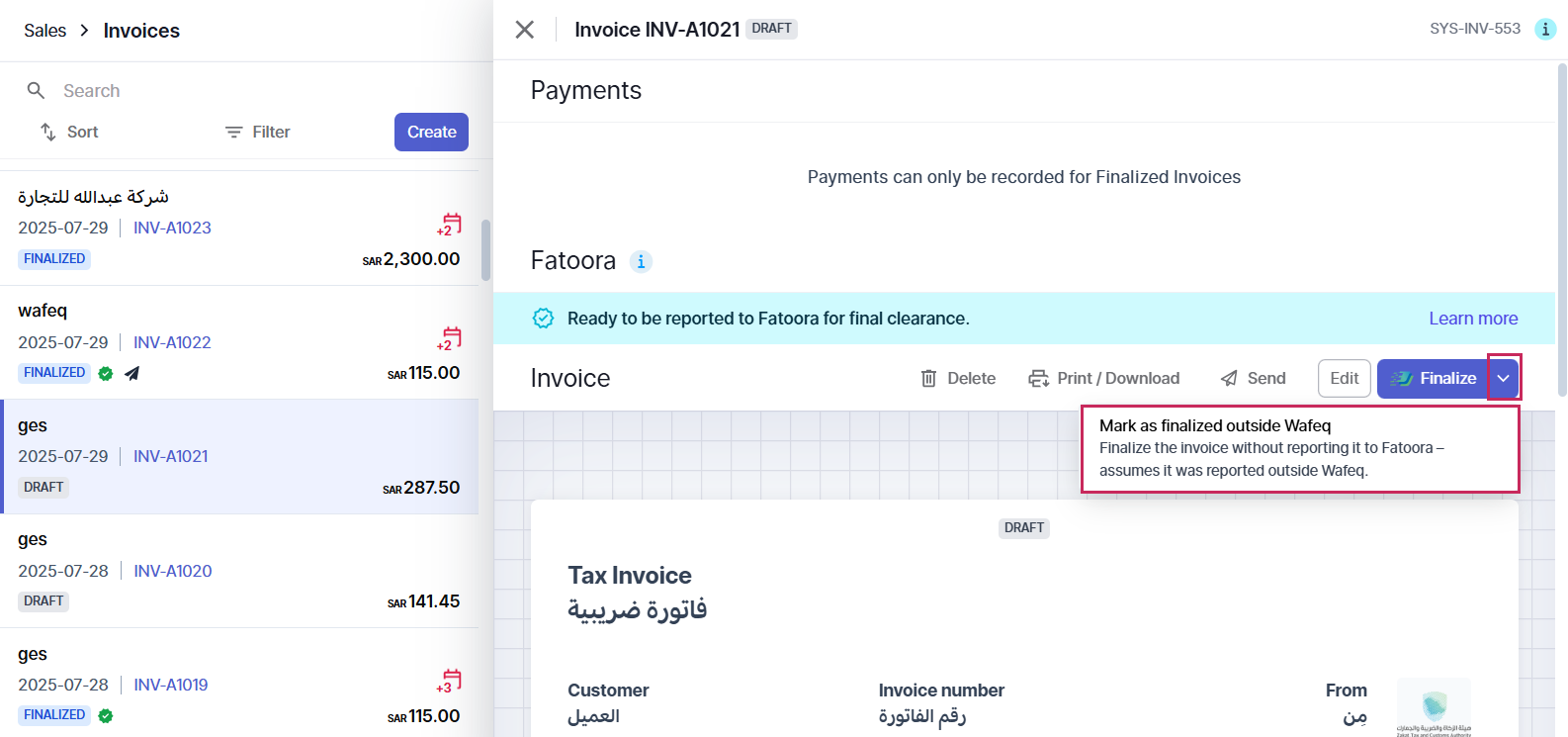Click the info icon next to SYS-INV-553
This screenshot has height=737, width=1568.
[x=1545, y=29]
